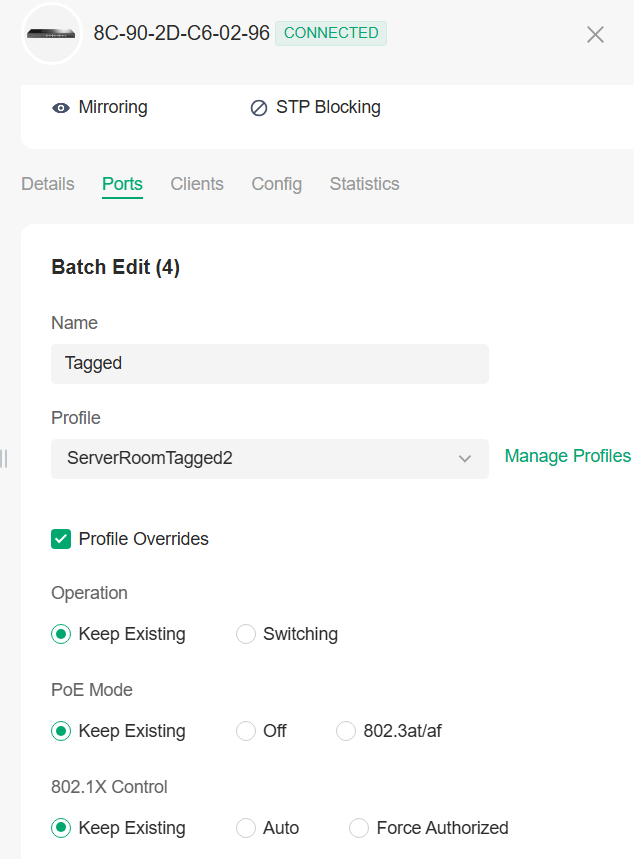Click the panel collapse handle on left edge

point(4,458)
